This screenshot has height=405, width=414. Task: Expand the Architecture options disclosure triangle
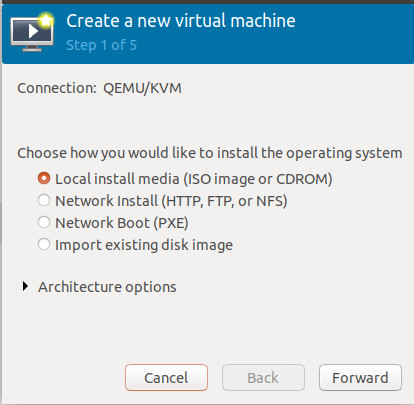pyautogui.click(x=25, y=286)
